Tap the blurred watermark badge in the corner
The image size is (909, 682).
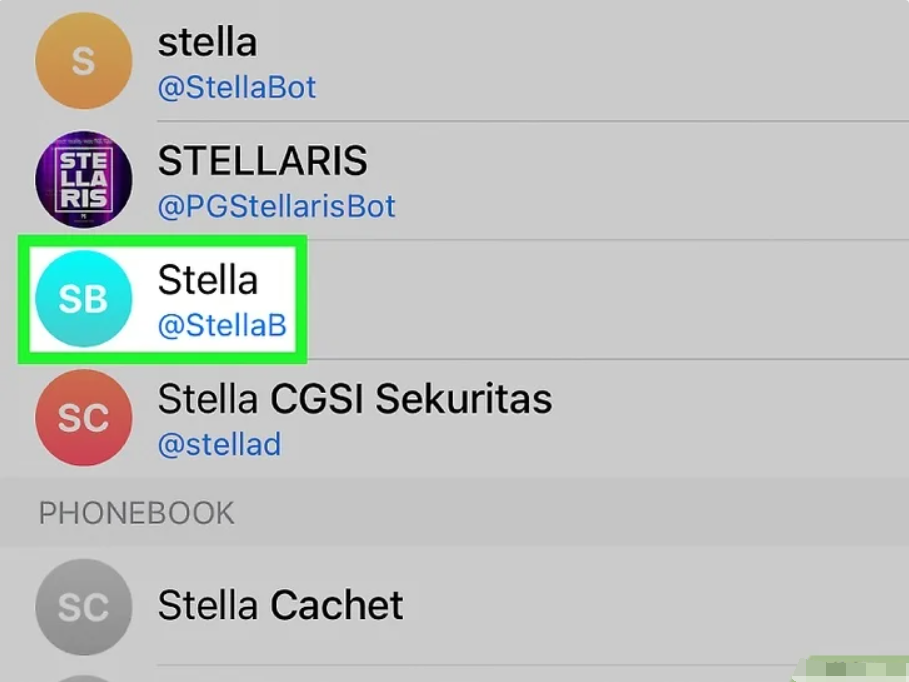click(x=856, y=669)
